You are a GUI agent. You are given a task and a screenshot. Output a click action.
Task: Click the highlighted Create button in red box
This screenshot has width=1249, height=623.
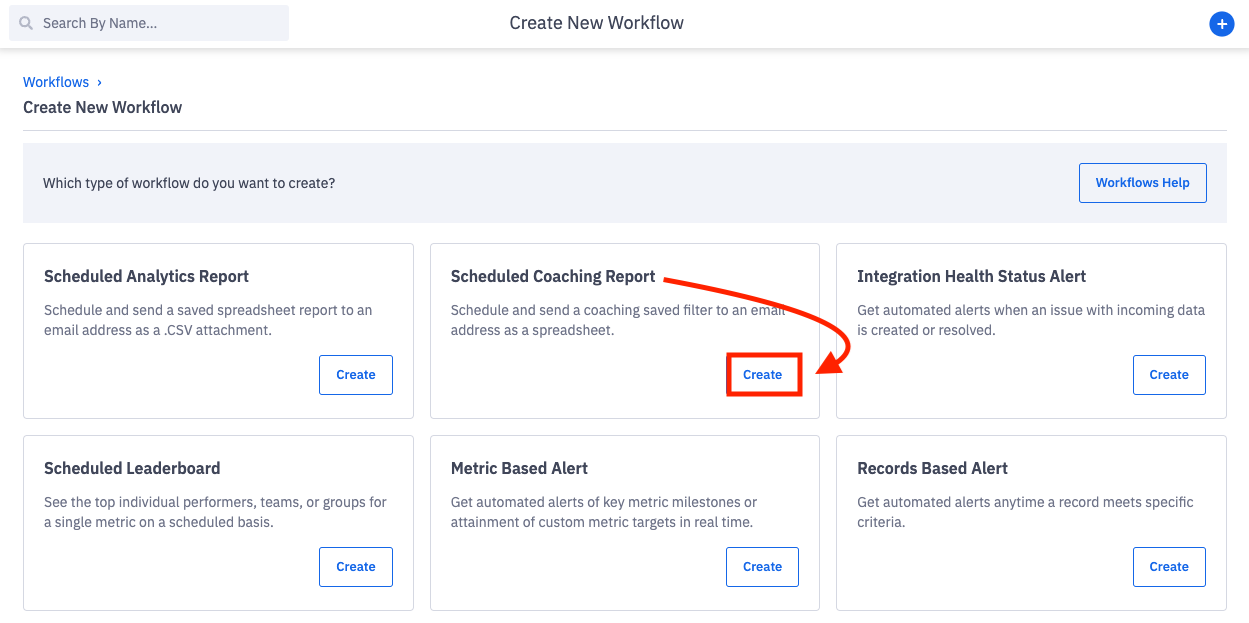(762, 374)
